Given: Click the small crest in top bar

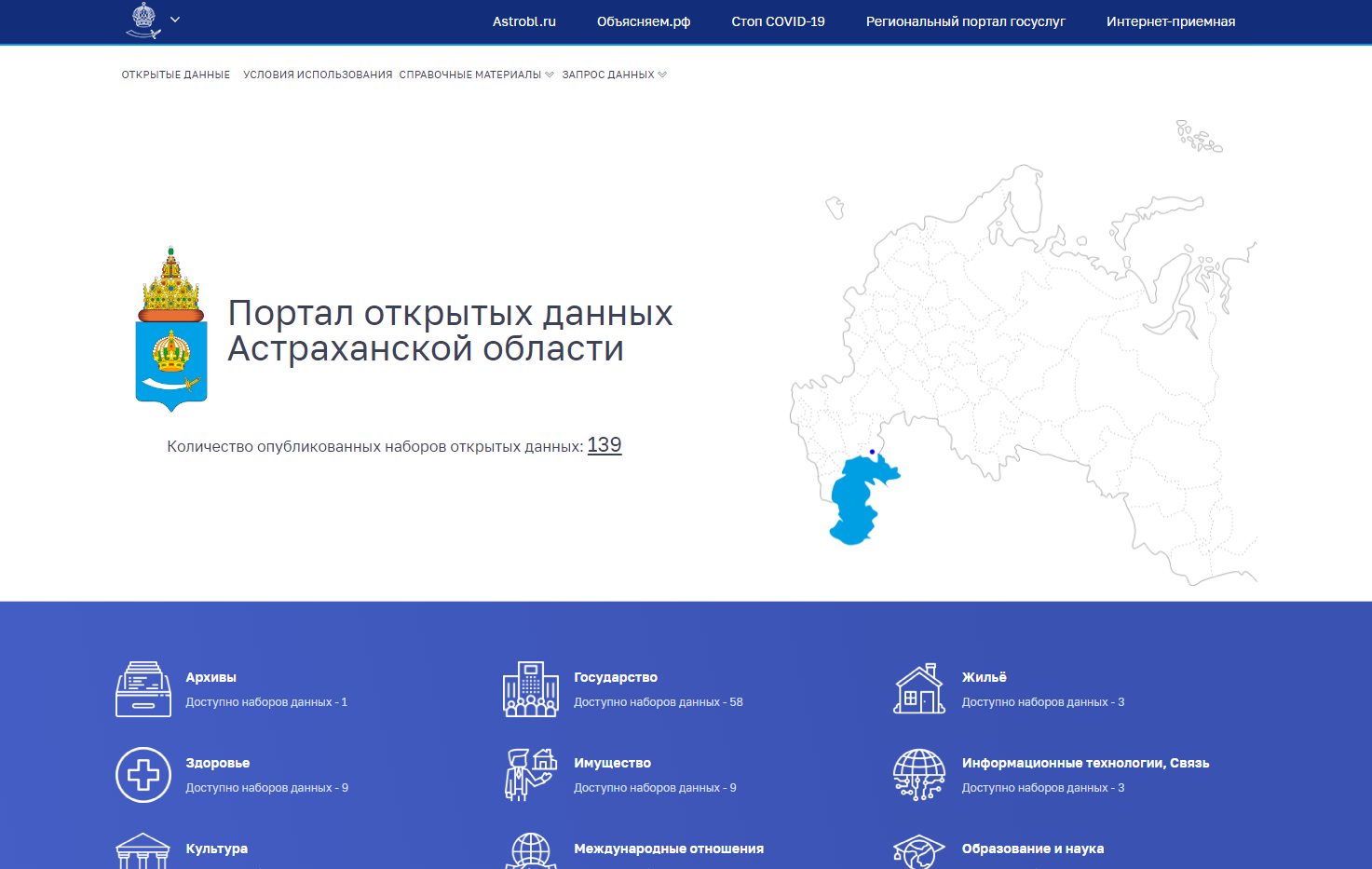Looking at the screenshot, I should point(143,20).
